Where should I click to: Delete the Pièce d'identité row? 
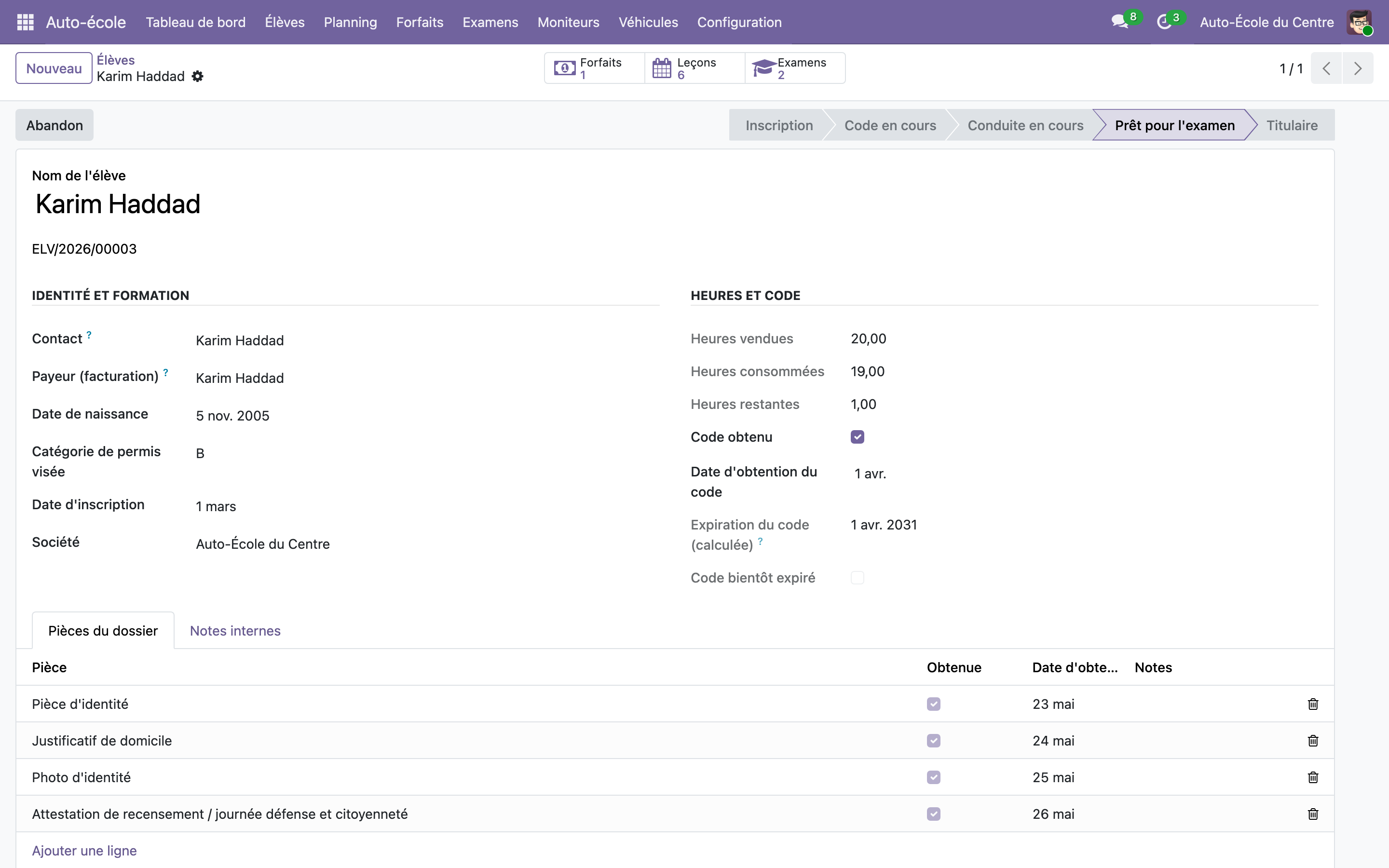1313,704
